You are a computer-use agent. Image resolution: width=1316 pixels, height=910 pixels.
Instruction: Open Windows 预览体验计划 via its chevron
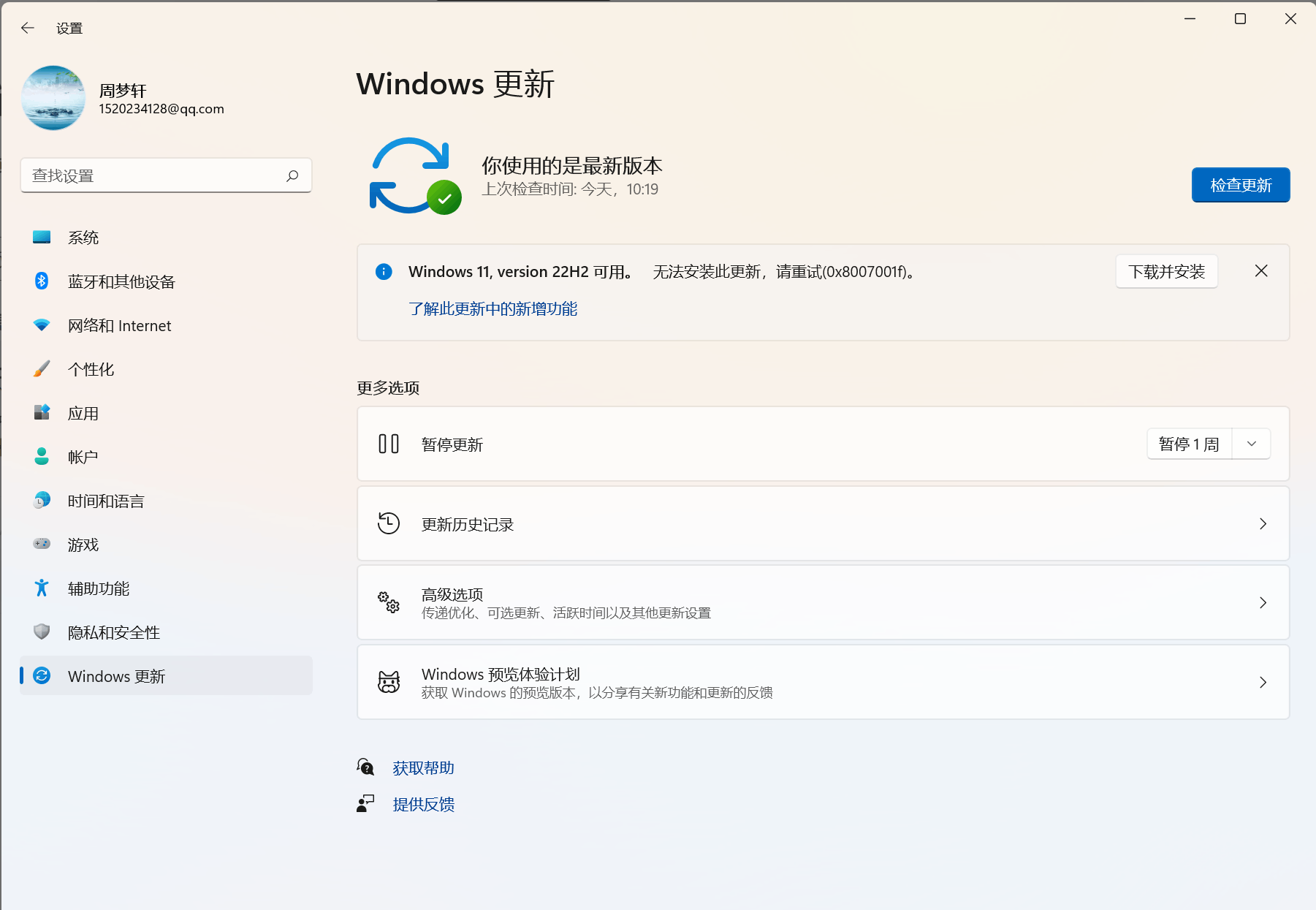pos(1263,682)
